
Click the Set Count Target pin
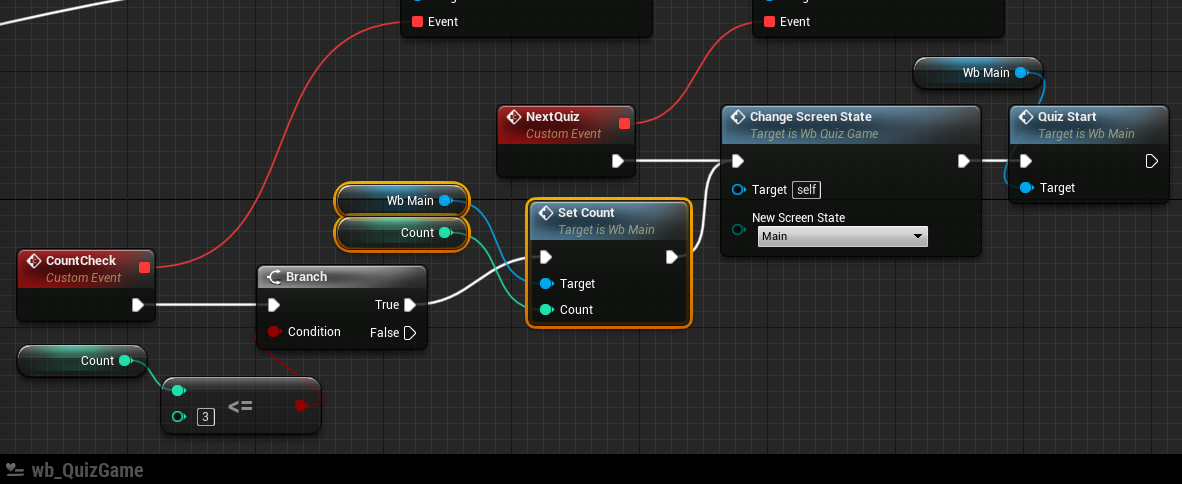click(546, 283)
